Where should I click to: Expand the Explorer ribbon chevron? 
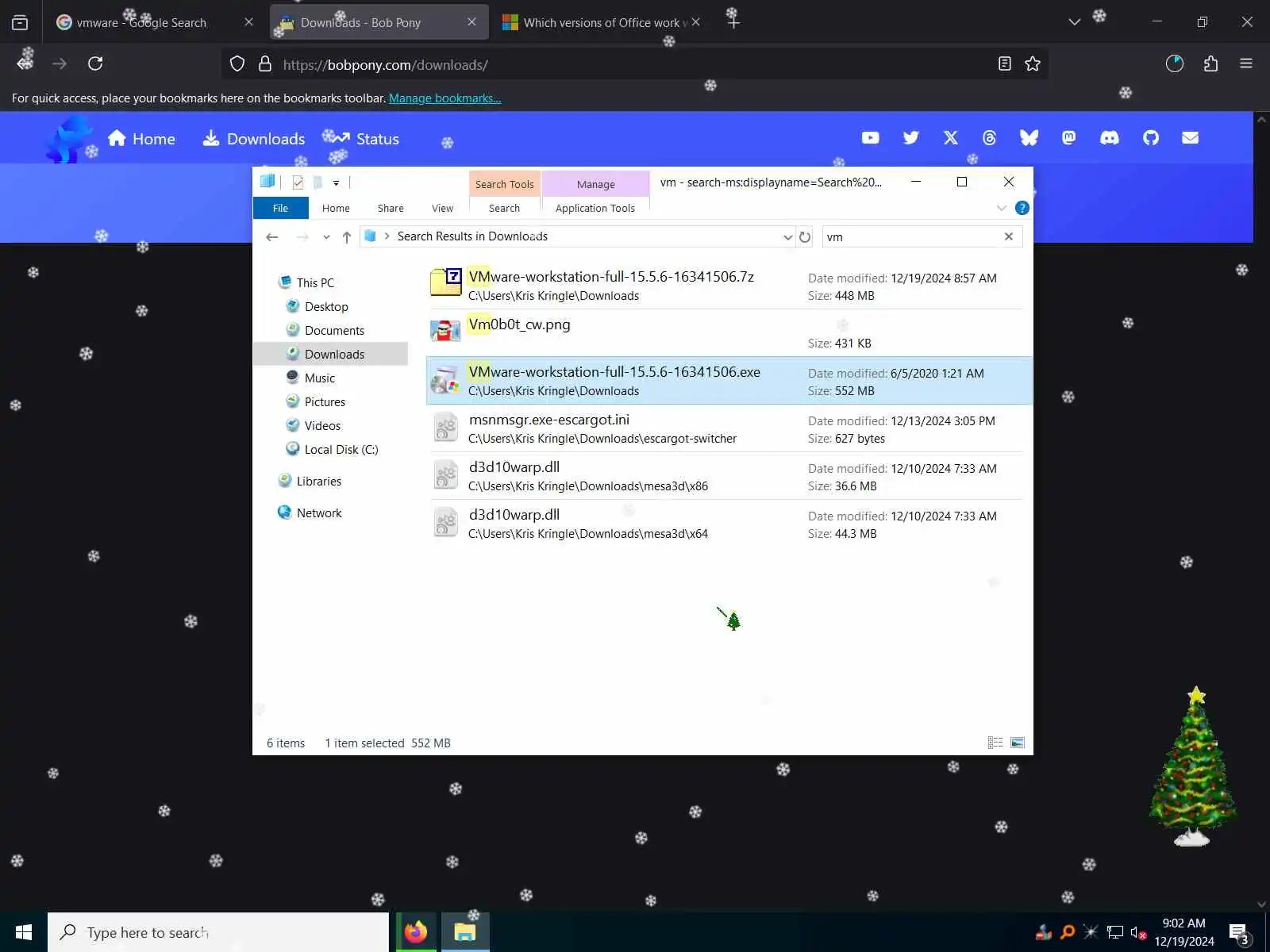click(x=1002, y=208)
